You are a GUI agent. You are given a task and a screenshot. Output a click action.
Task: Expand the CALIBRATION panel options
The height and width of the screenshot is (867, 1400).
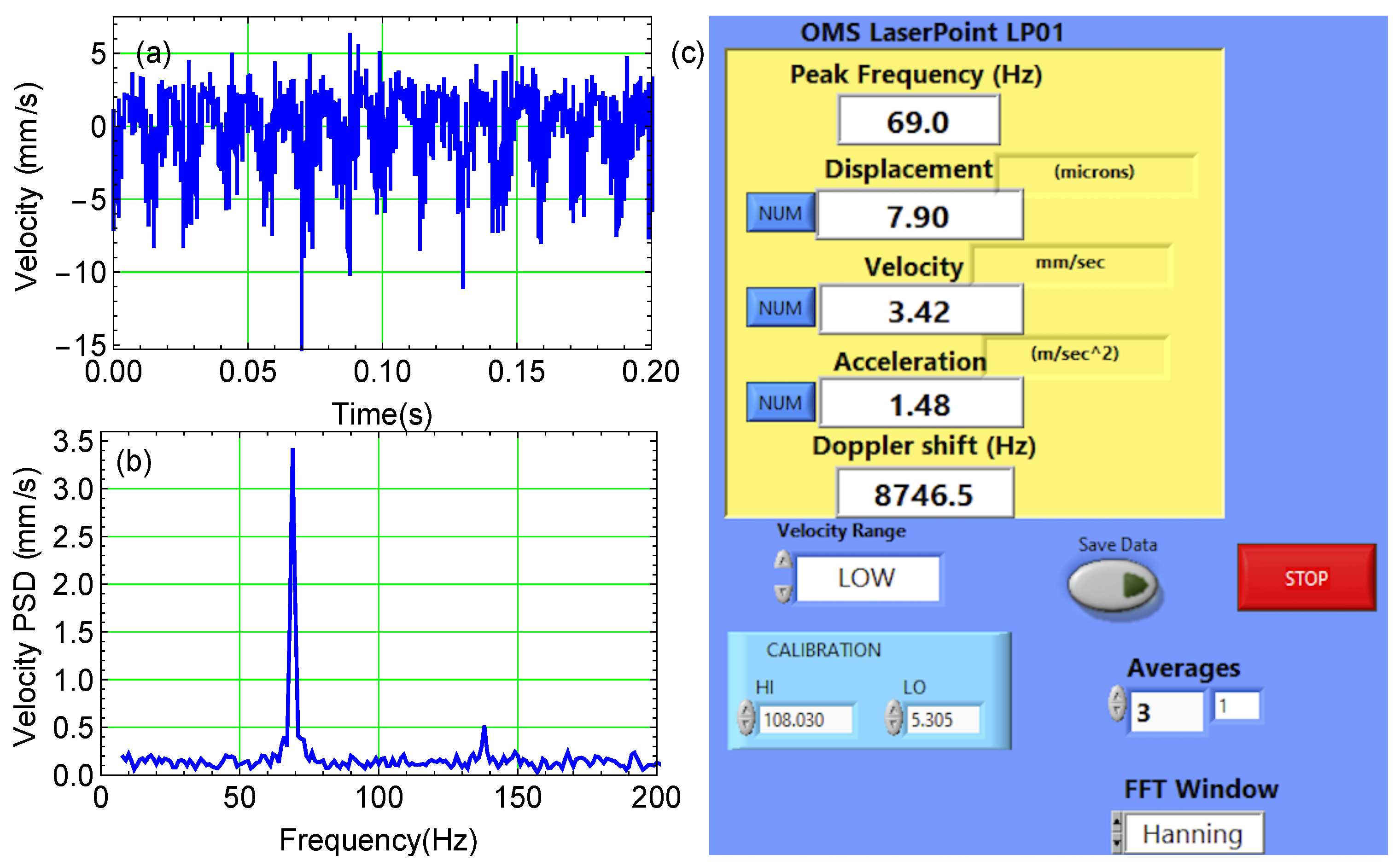pyautogui.click(x=823, y=649)
